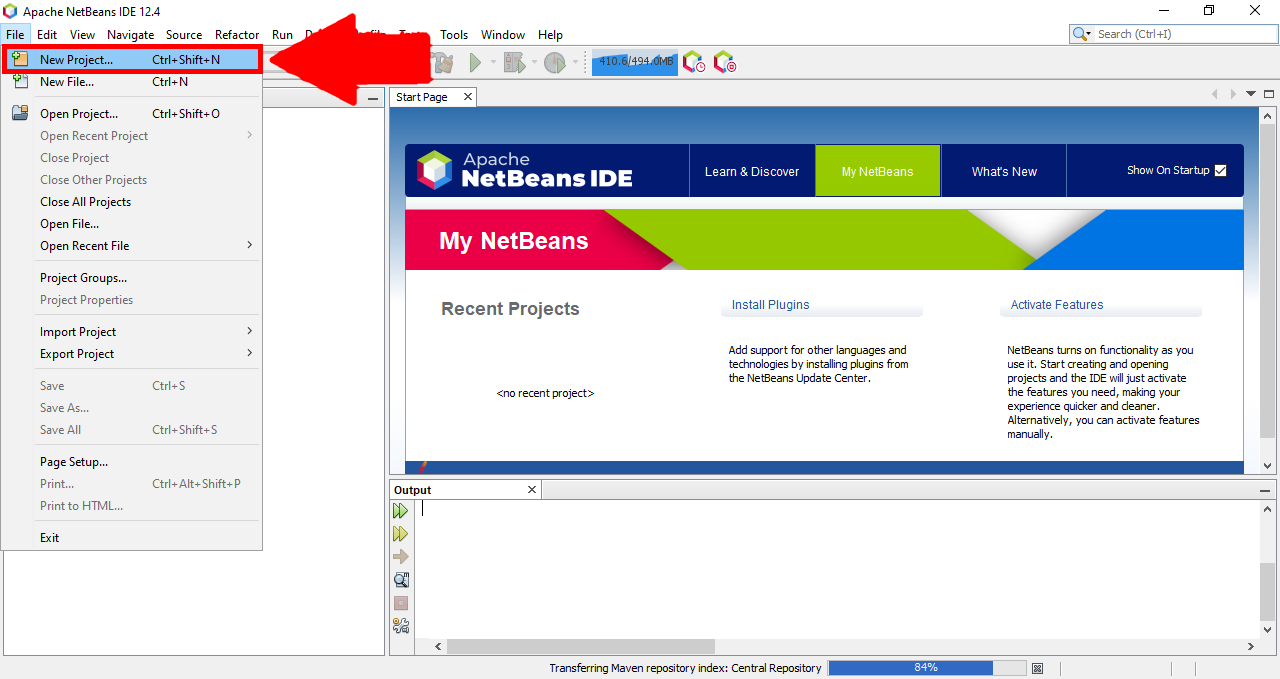Click the Transferring Maven repository index status text
This screenshot has width=1280, height=679.
[685, 668]
